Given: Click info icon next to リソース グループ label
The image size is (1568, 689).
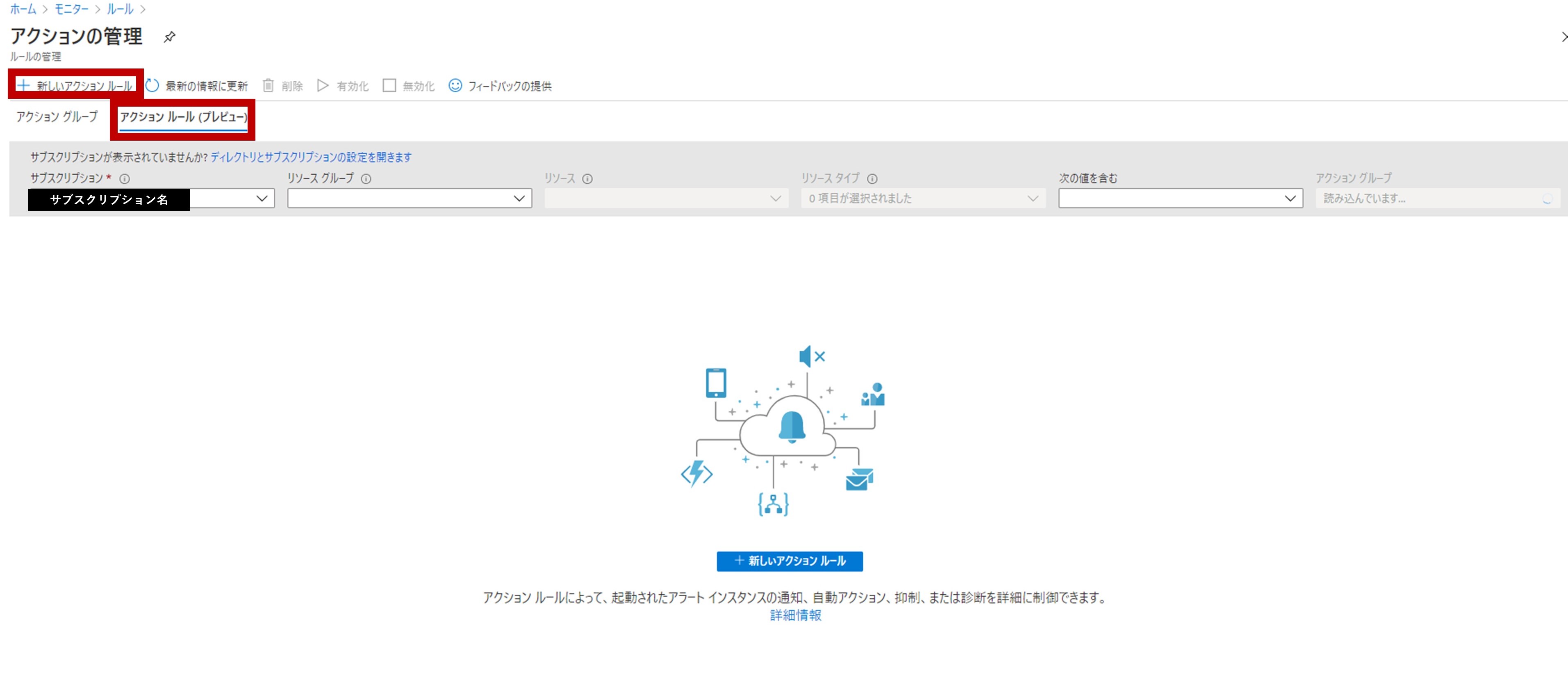Looking at the screenshot, I should tap(366, 179).
